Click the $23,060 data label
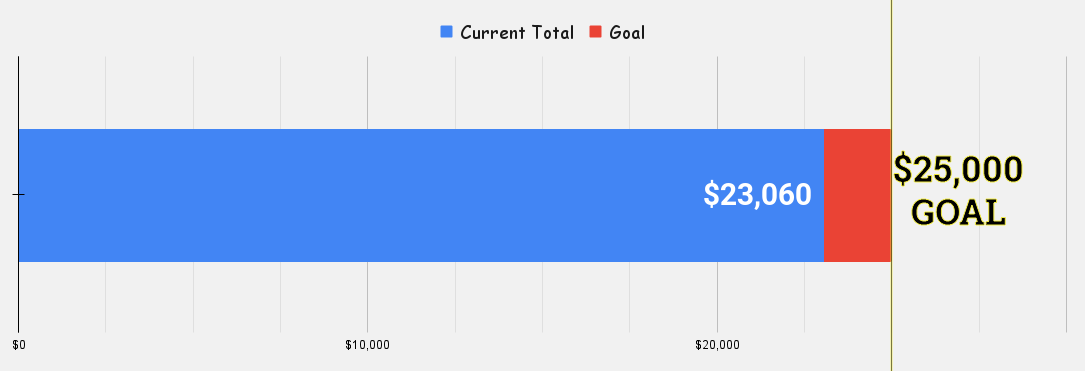Image resolution: width=1085 pixels, height=371 pixels. 757,194
